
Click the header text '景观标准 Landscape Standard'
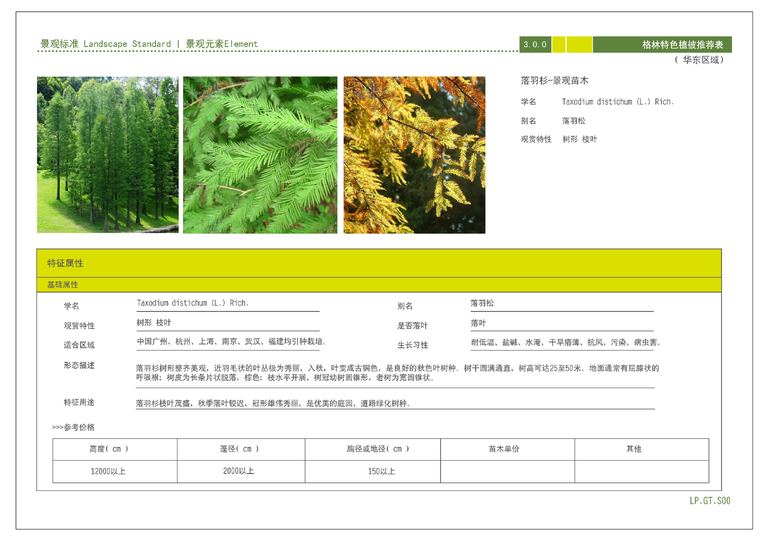pyautogui.click(x=106, y=44)
